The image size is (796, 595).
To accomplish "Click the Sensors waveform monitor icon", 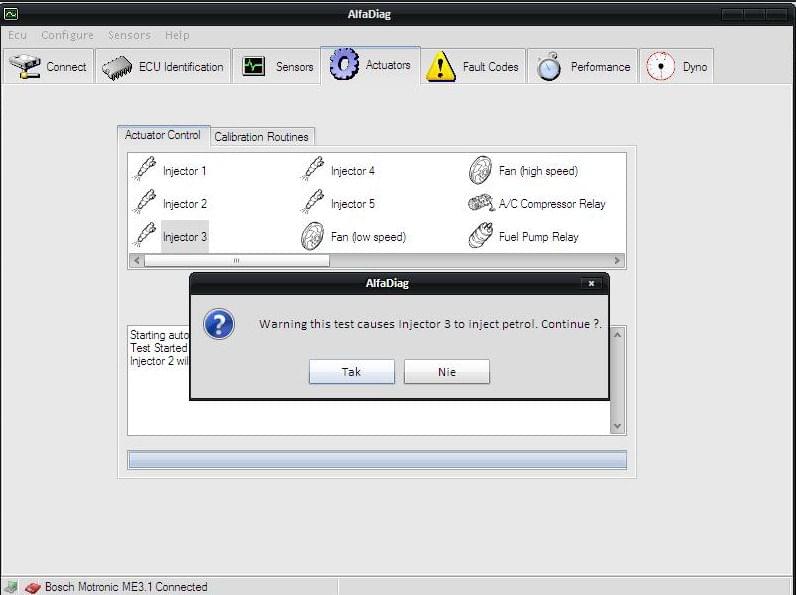I will (x=253, y=67).
